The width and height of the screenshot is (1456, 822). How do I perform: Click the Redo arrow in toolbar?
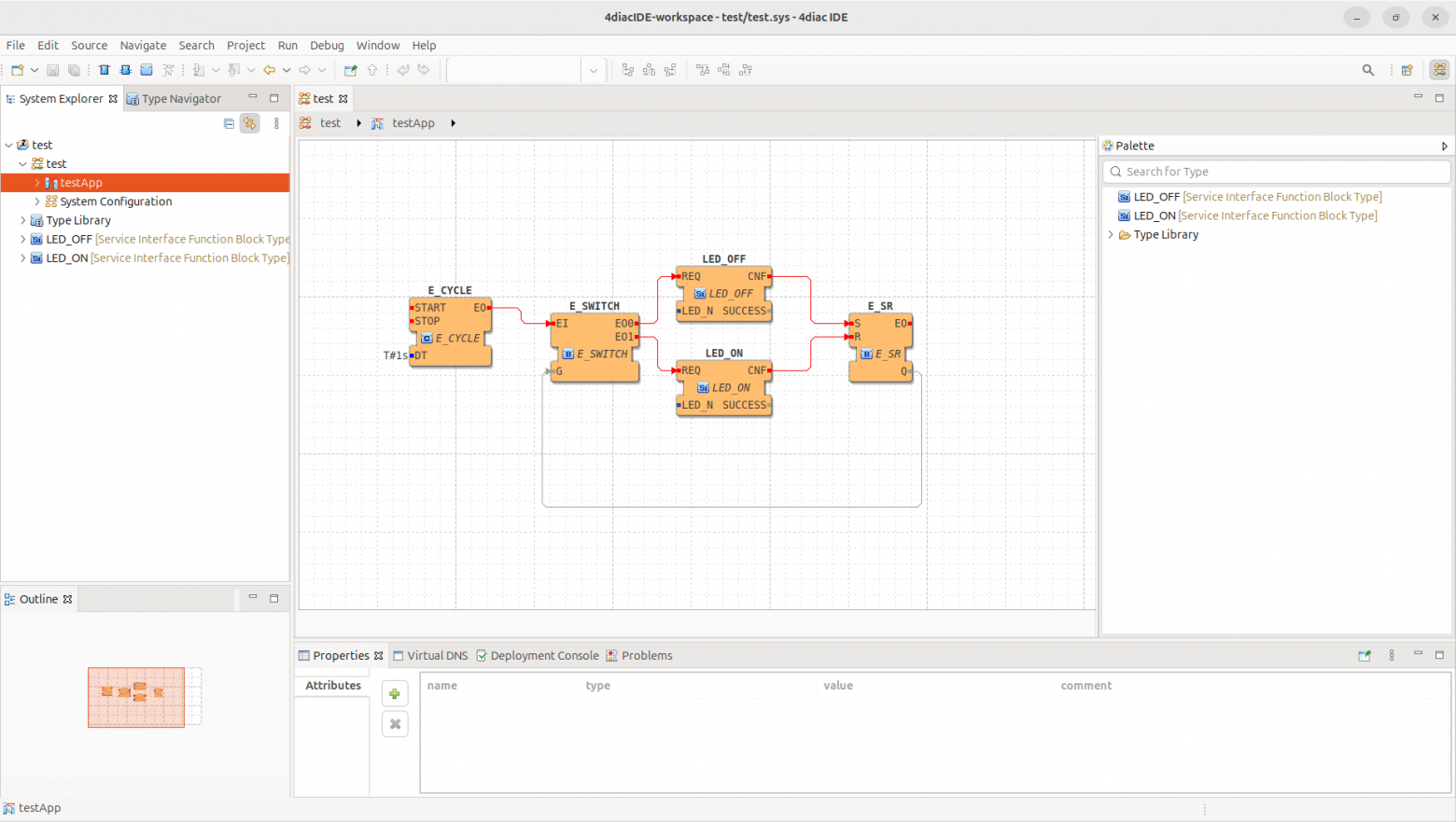(x=424, y=70)
